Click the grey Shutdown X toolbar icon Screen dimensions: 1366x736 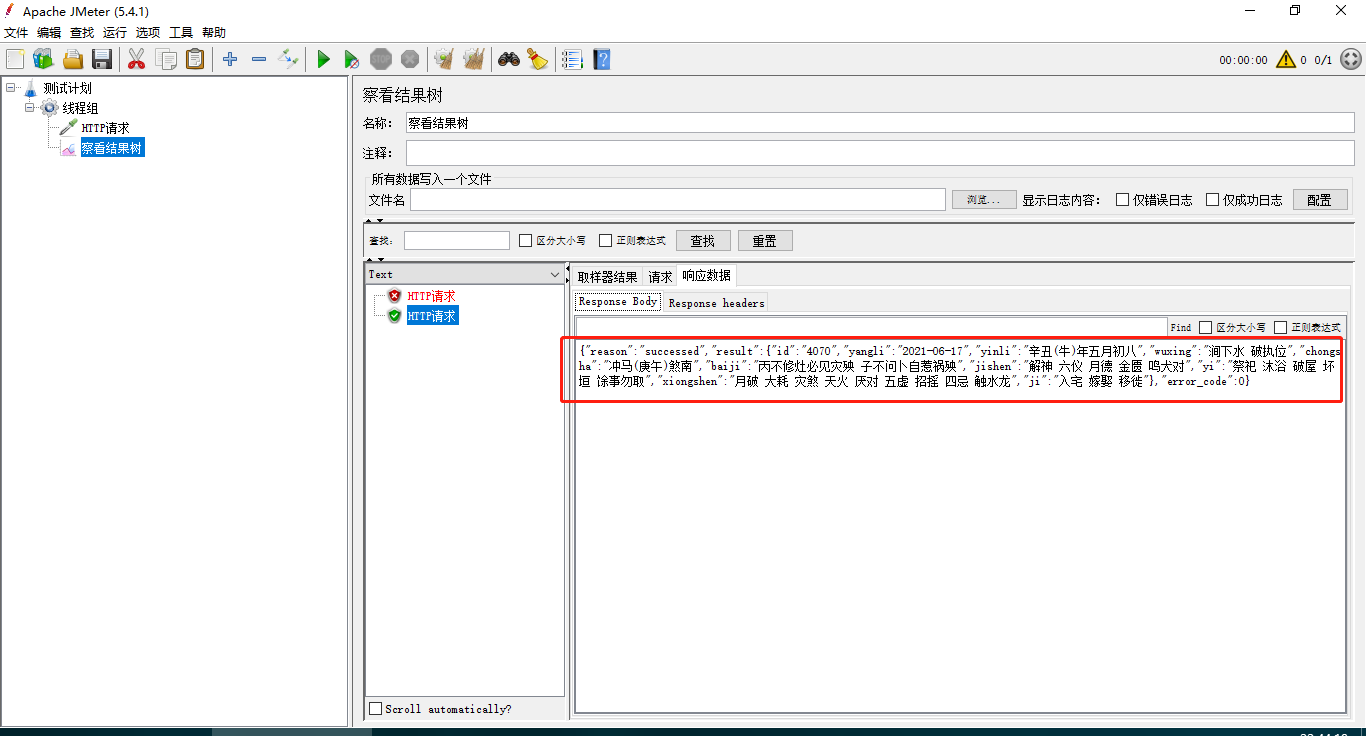(410, 59)
